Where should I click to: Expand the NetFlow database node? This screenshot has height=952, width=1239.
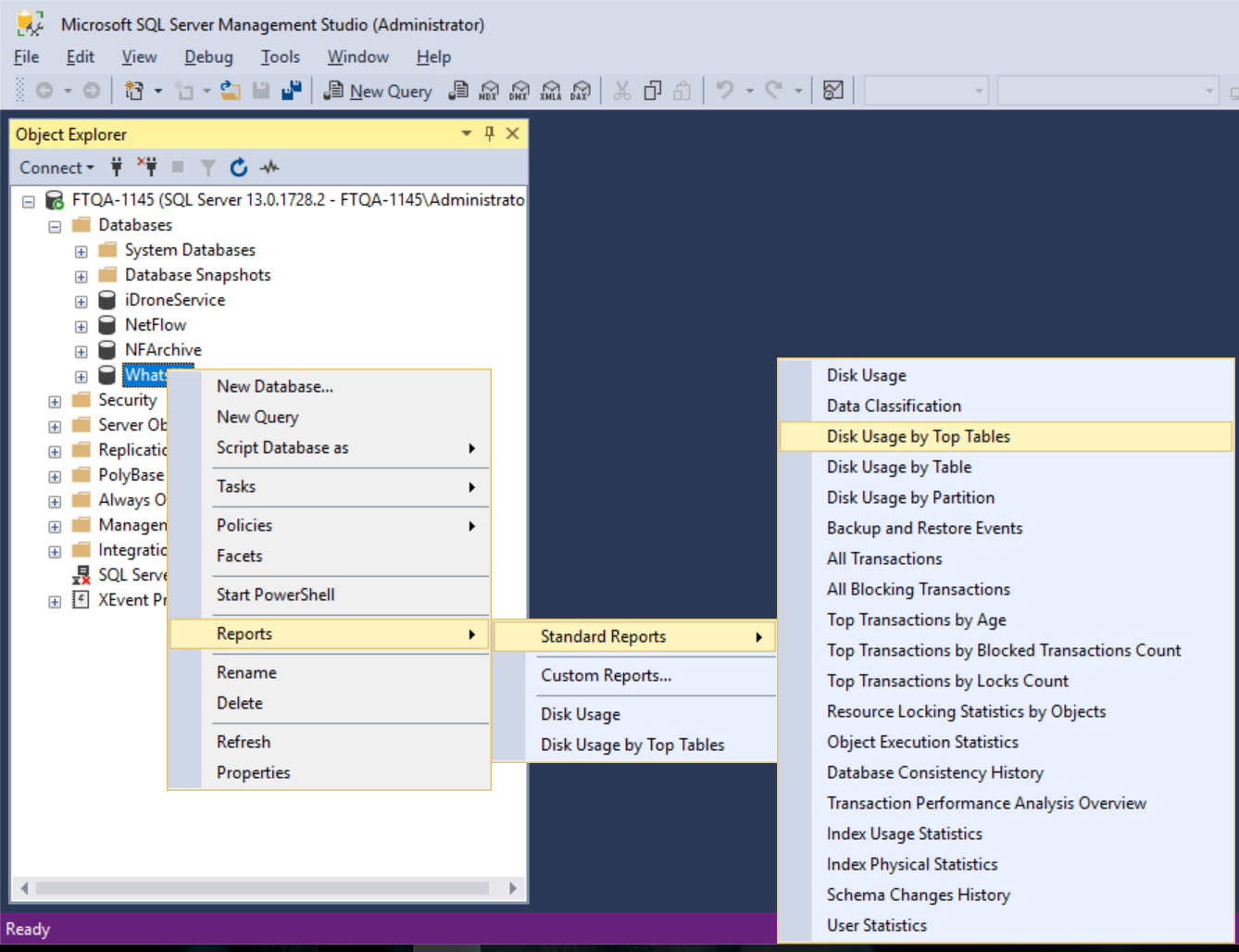pyautogui.click(x=81, y=325)
